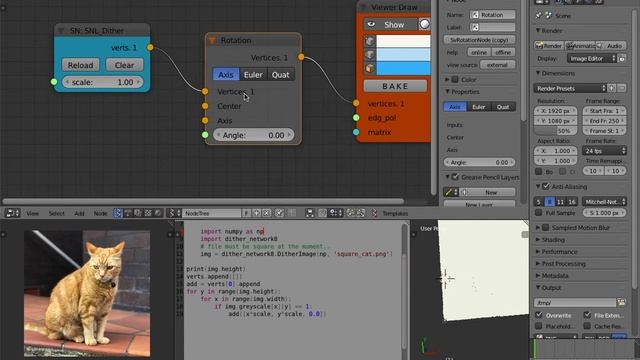Remove render preset with the minus icon

(x=621, y=88)
